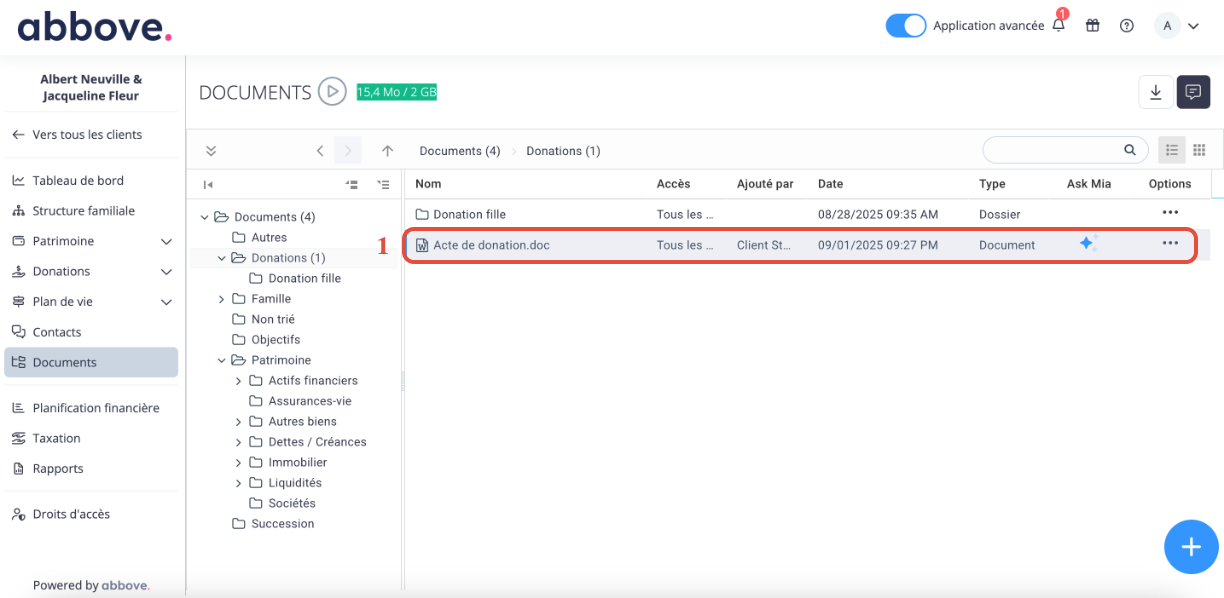Click the blue plus add button

tap(1190, 546)
